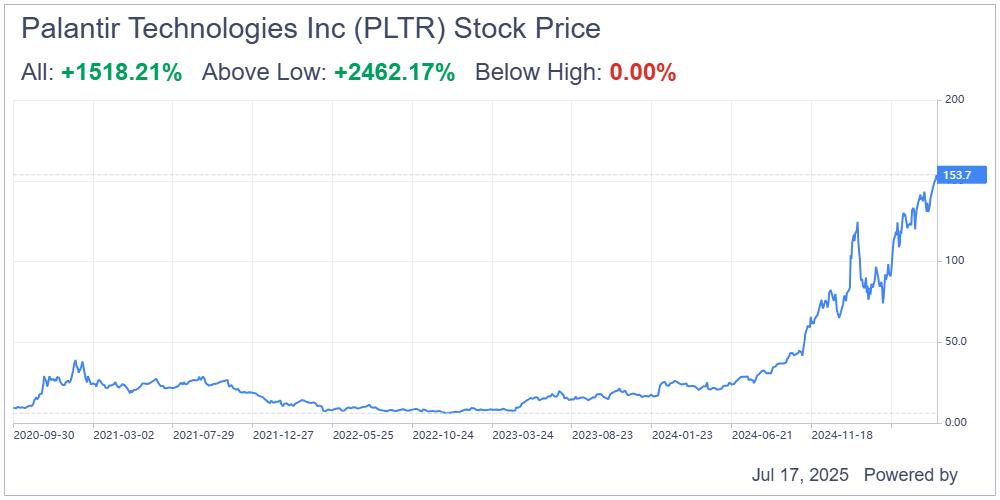This screenshot has height=500, width=1000.
Task: Click the 2023-08-23 date axis label
Action: tap(602, 436)
